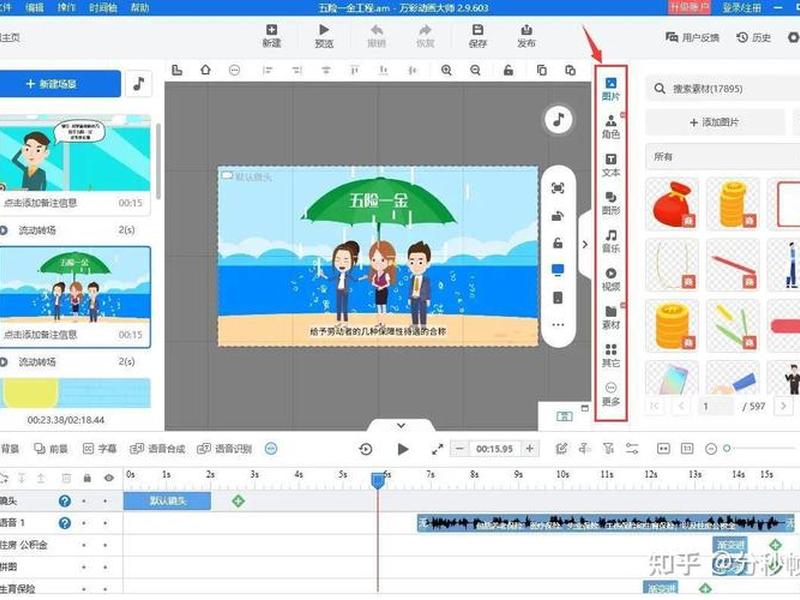
Task: Open the 编辑 (edit) menu
Action: coord(34,7)
